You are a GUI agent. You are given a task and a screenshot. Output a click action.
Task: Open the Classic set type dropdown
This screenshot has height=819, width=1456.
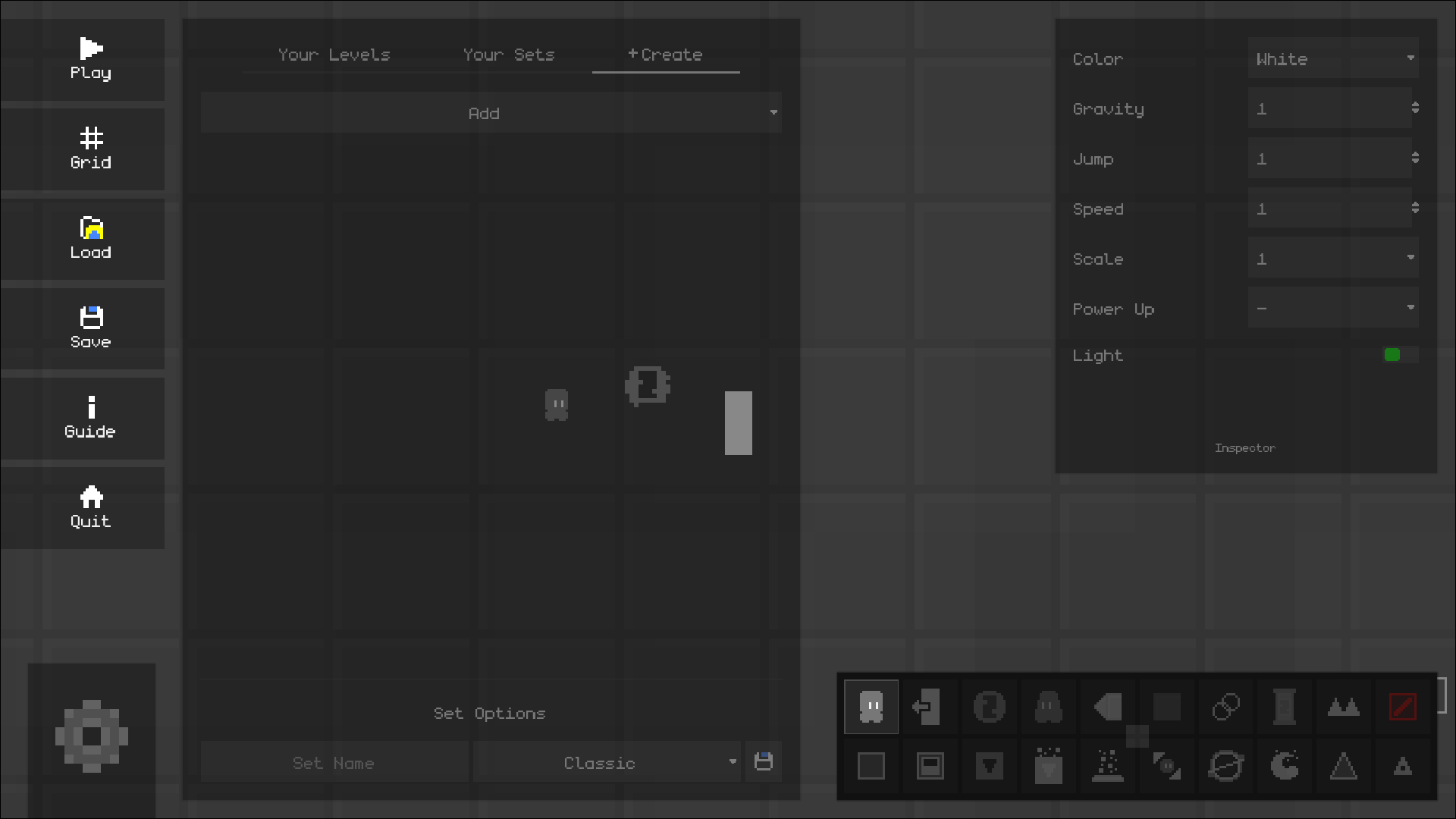coord(607,762)
